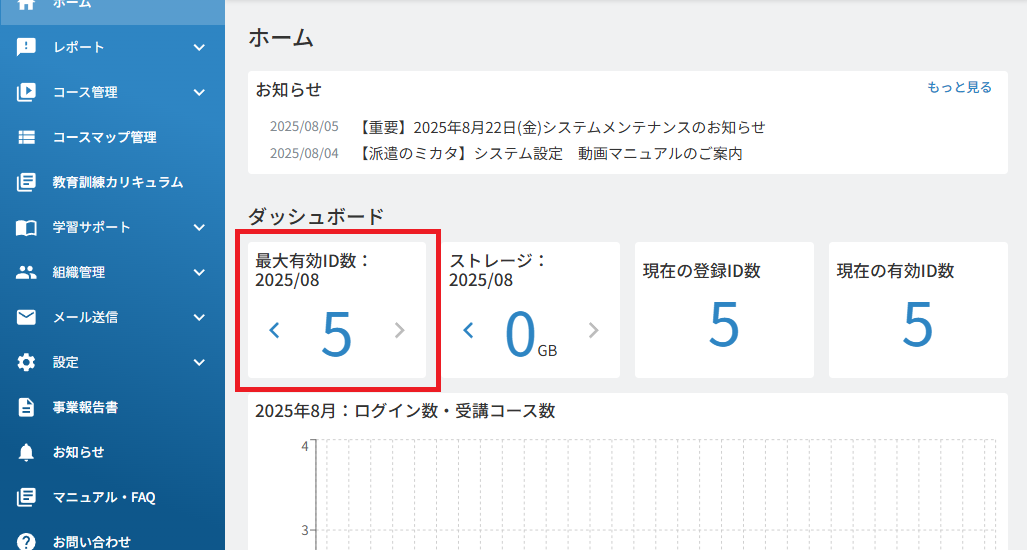
Task: Click the ログイン数・受講コース数 chart title
Action: click(405, 411)
